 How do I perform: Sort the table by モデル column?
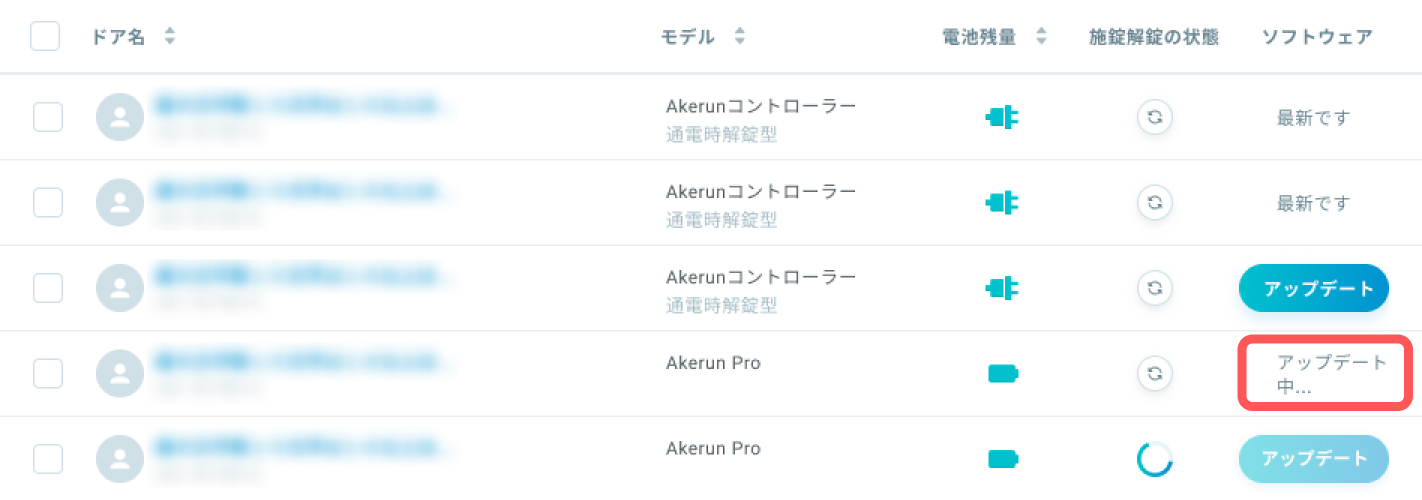coord(740,36)
